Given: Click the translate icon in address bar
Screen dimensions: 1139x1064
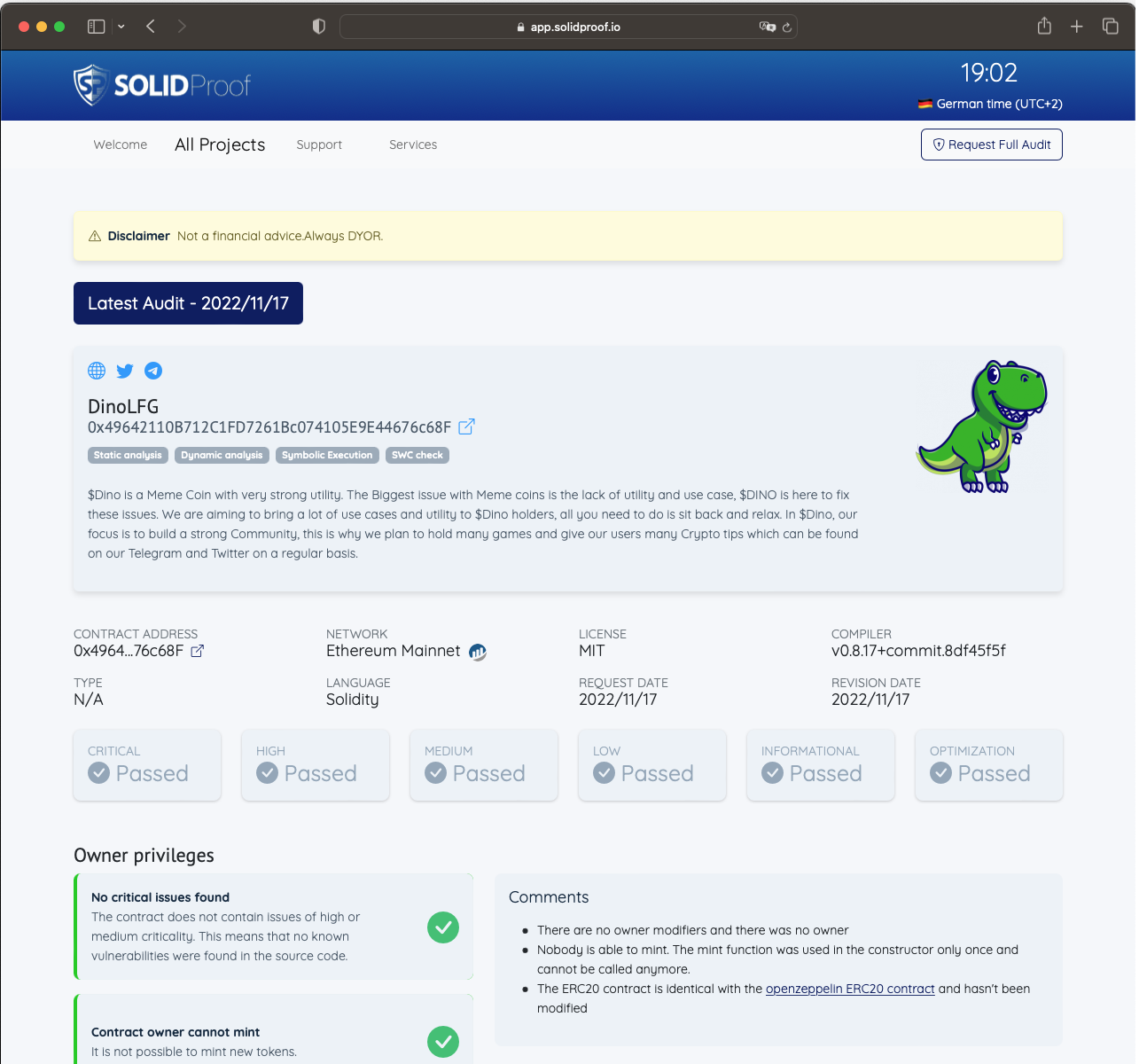Looking at the screenshot, I should [x=768, y=27].
